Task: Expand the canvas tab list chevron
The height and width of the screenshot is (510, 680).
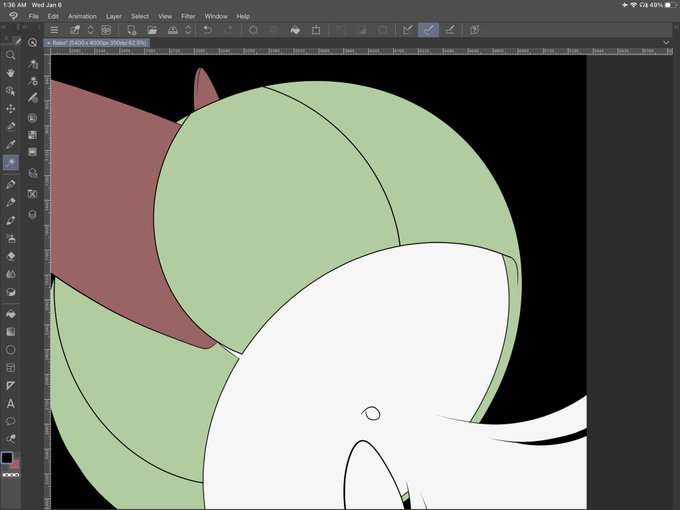Action: click(x=666, y=42)
